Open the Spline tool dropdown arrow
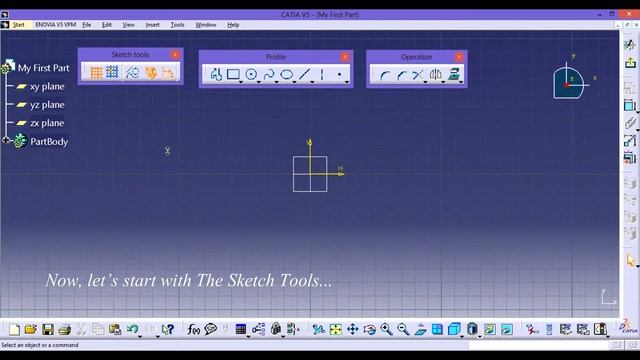The width and height of the screenshot is (640, 360). click(277, 82)
